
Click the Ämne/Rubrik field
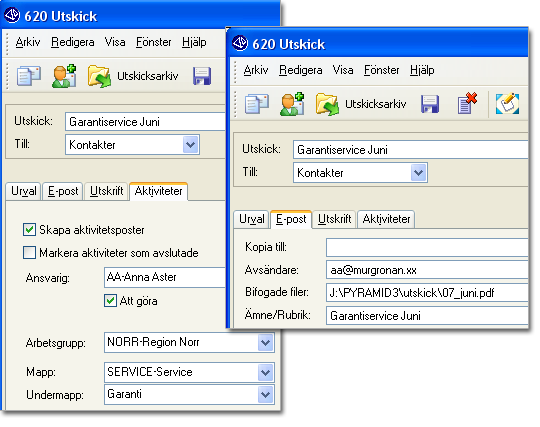427,315
